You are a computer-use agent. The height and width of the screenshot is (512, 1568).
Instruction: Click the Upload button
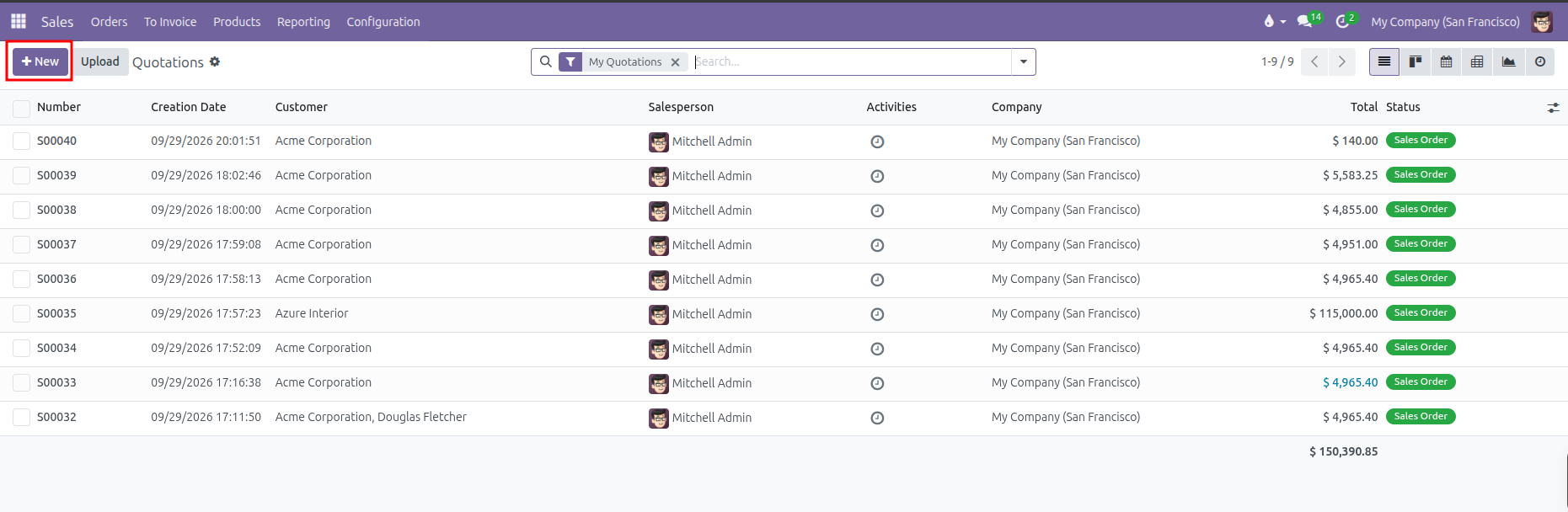pos(100,61)
